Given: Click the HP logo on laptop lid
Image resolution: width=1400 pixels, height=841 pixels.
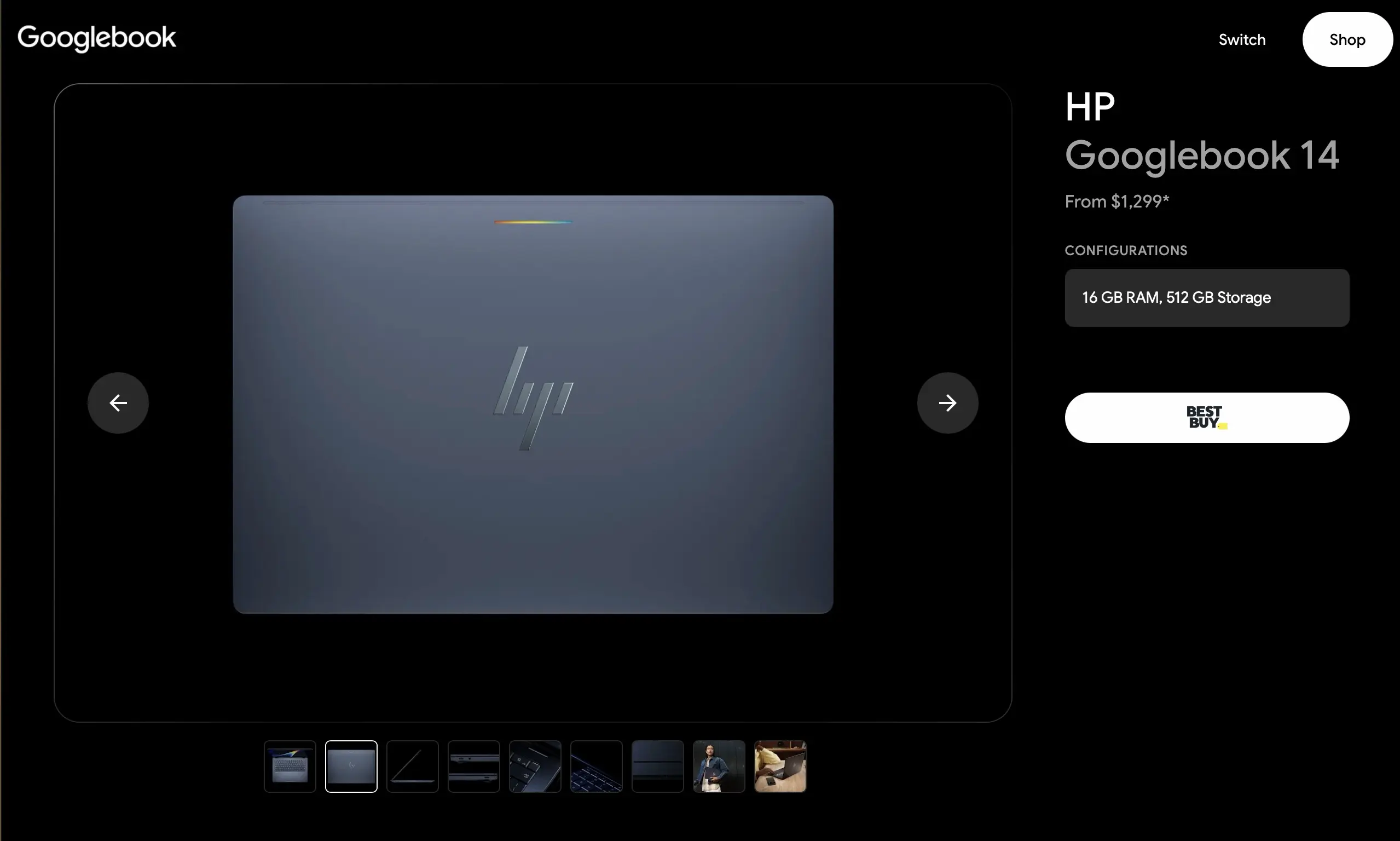Looking at the screenshot, I should pyautogui.click(x=533, y=399).
